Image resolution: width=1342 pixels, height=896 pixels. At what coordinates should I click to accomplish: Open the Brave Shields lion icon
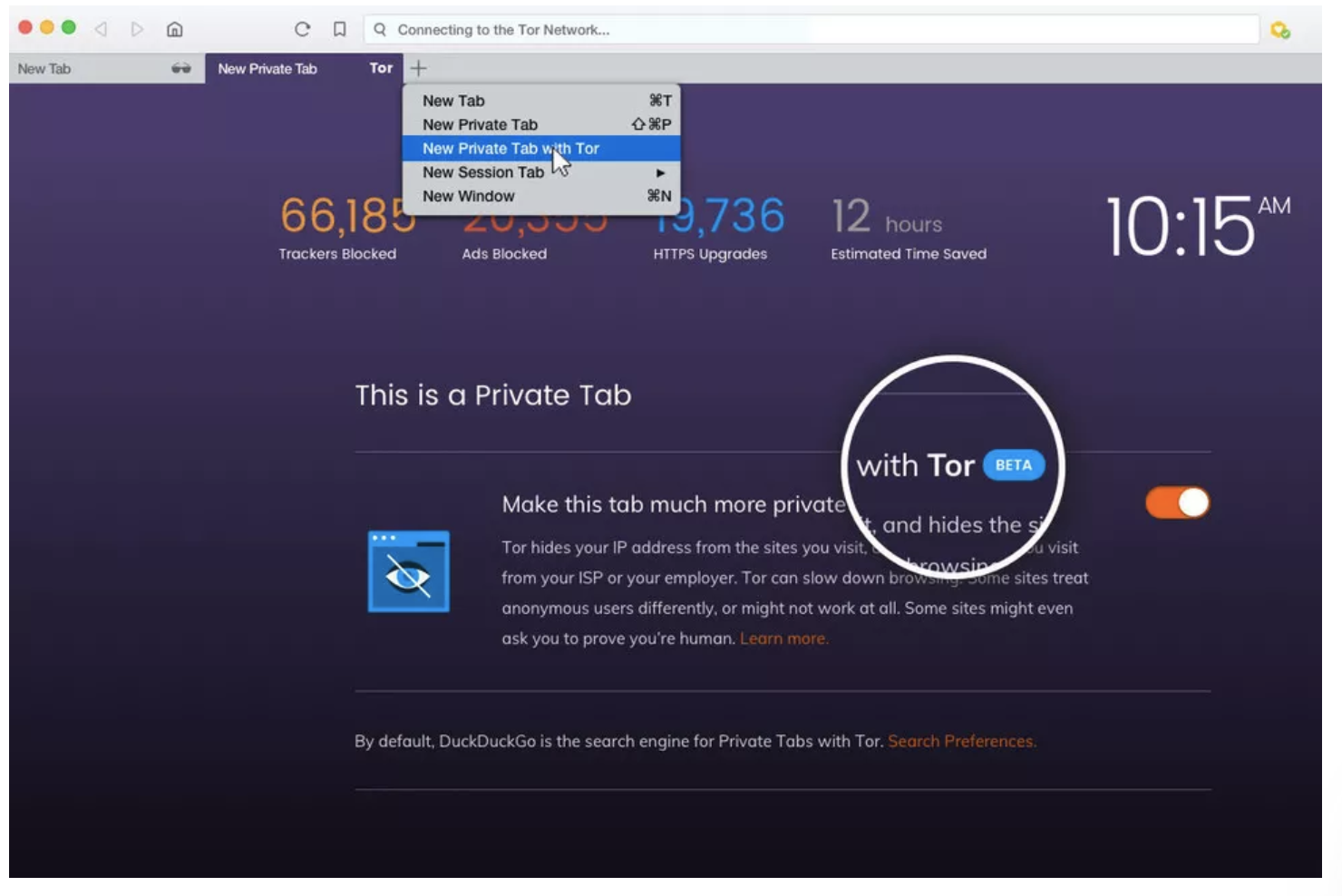[1280, 31]
